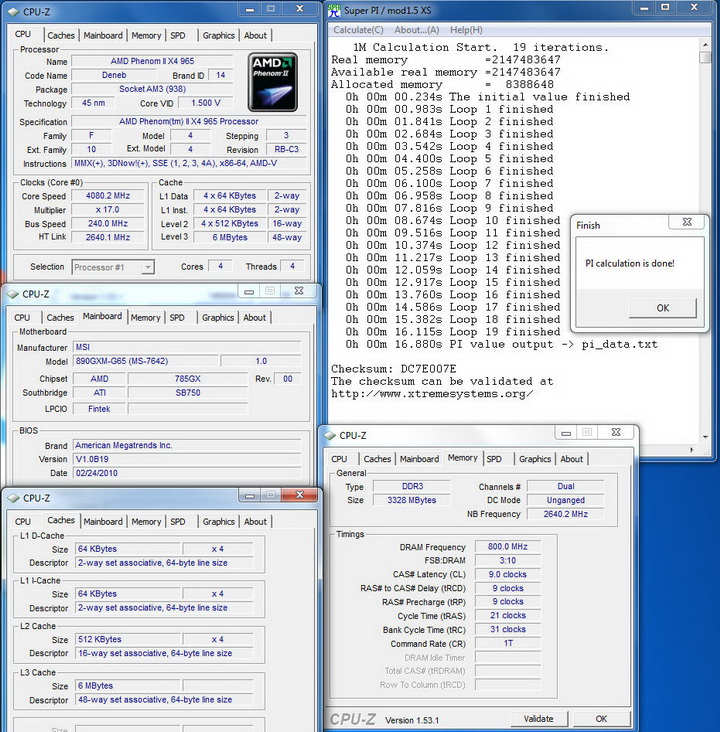Switch to Caches tab in the Motherboard CPU-Z window
Image resolution: width=720 pixels, height=732 pixels.
click(x=60, y=317)
